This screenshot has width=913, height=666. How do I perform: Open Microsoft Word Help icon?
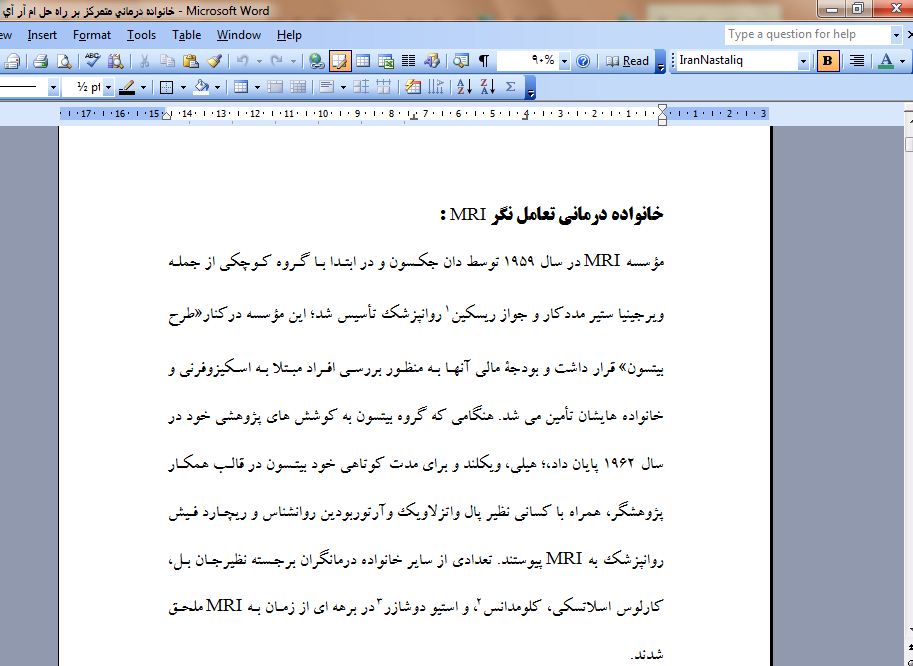coord(583,61)
